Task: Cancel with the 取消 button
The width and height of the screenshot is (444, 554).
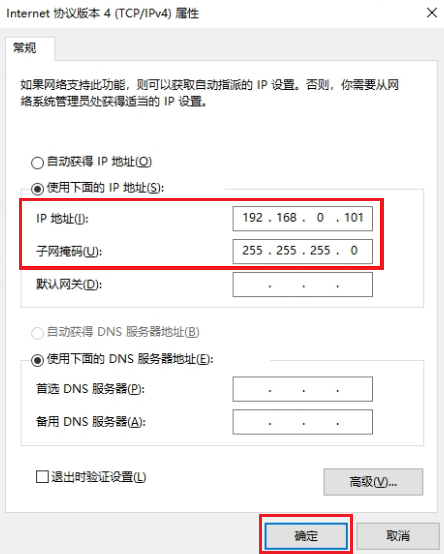Action: click(398, 536)
